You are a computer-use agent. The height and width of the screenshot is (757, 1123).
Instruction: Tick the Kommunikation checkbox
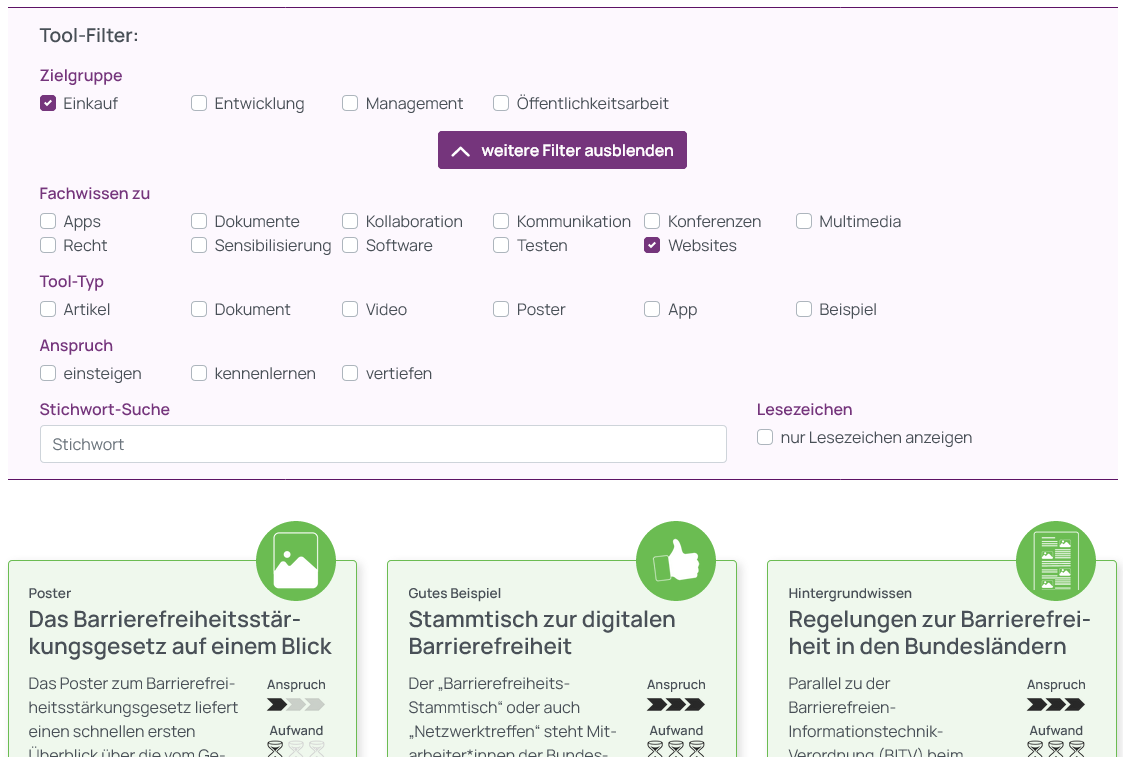click(501, 221)
